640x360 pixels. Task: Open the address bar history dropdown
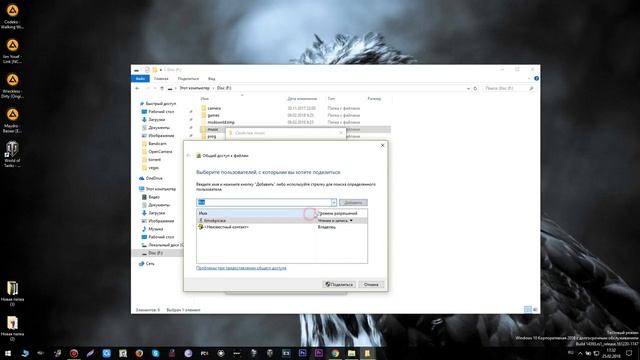pos(468,88)
